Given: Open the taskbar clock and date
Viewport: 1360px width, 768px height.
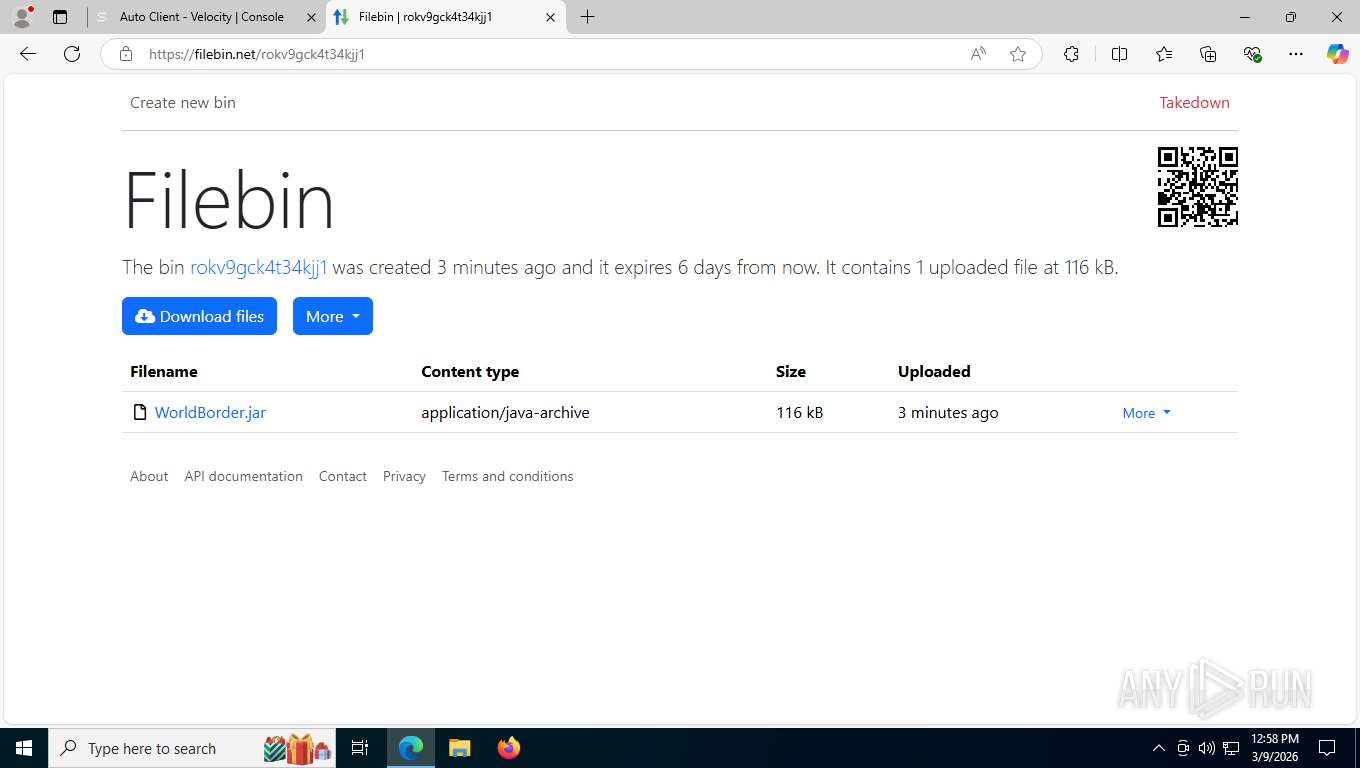Looking at the screenshot, I should (1274, 748).
